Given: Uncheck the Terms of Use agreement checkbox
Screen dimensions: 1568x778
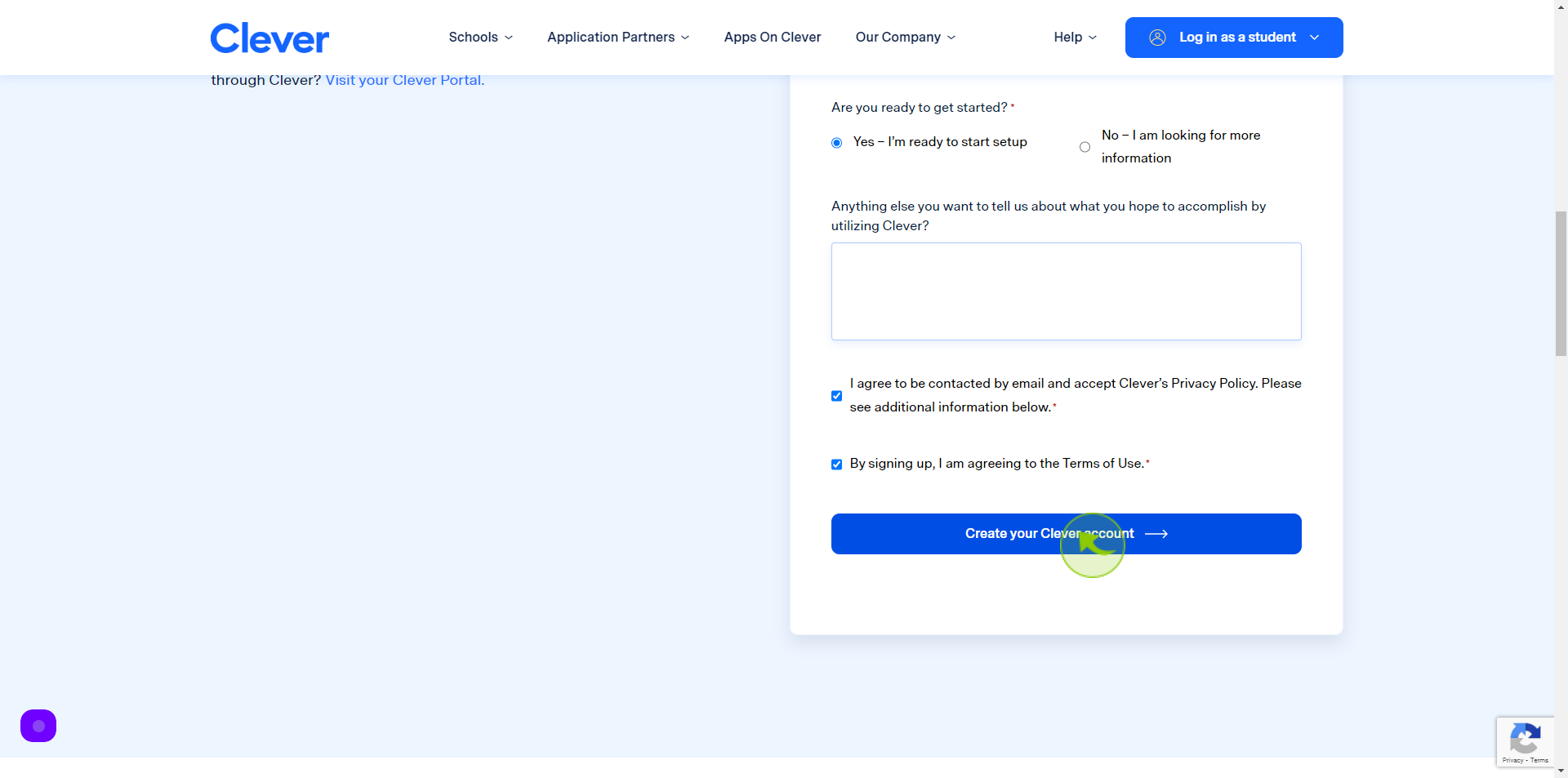Looking at the screenshot, I should (x=836, y=465).
